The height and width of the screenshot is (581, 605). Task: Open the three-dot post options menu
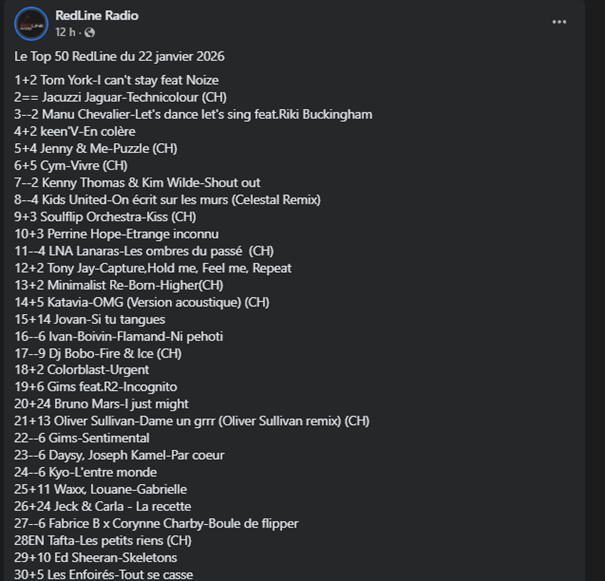560,21
